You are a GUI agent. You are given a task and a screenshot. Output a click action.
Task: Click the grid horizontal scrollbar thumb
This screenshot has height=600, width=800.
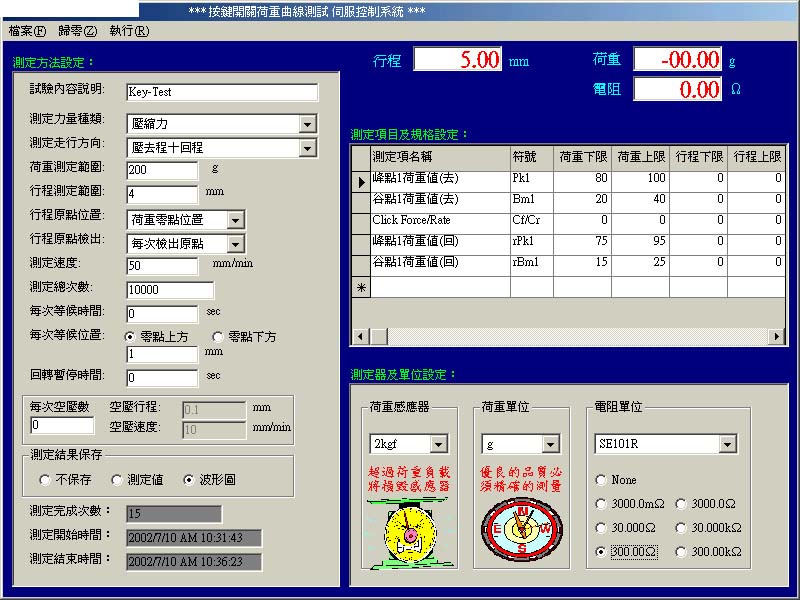tap(379, 336)
